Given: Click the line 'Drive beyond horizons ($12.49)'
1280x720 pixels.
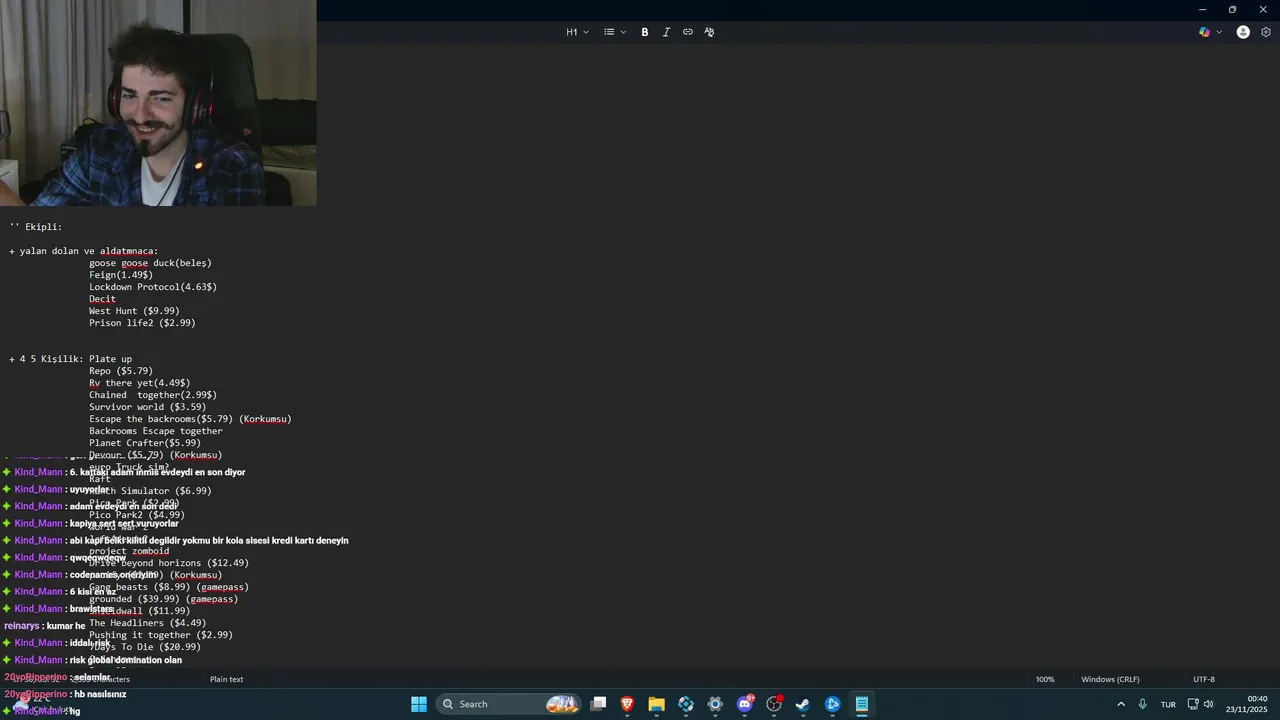Looking at the screenshot, I should [169, 563].
